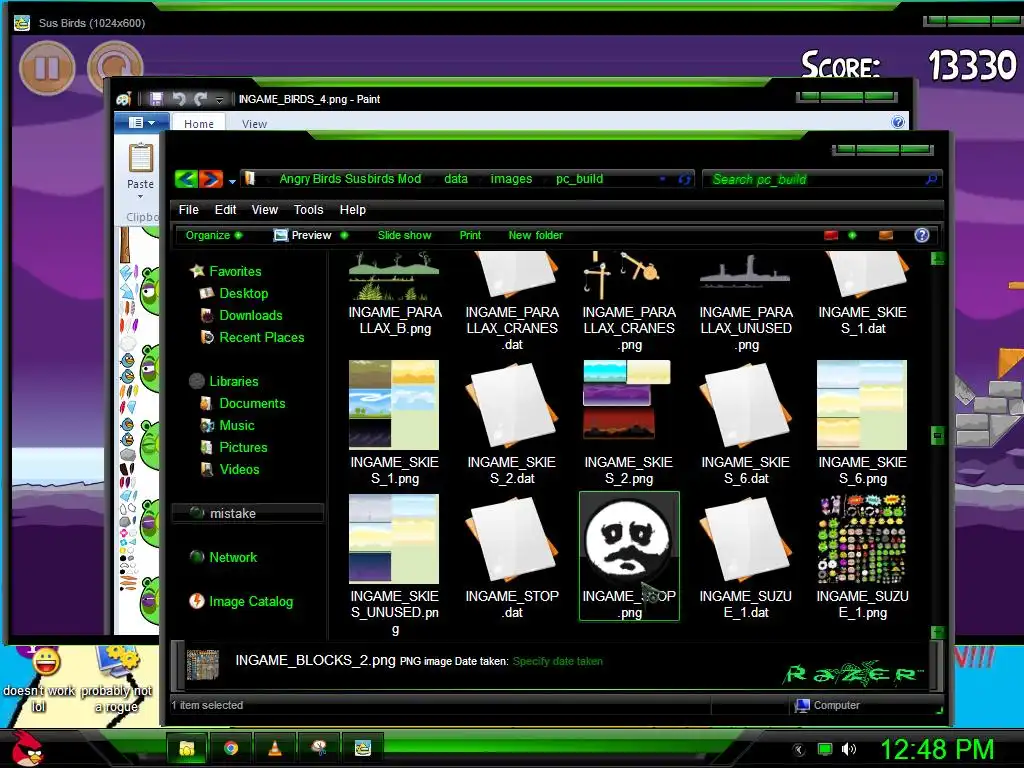Viewport: 1024px width, 768px height.
Task: Click the Save icon in Paint title bar
Action: coord(156,99)
